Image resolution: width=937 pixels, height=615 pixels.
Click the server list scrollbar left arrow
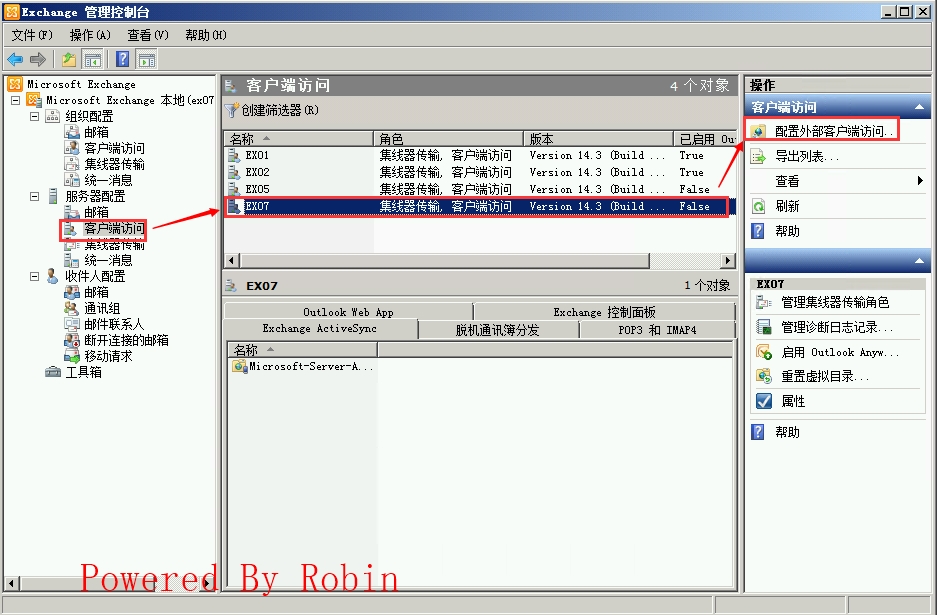click(232, 261)
